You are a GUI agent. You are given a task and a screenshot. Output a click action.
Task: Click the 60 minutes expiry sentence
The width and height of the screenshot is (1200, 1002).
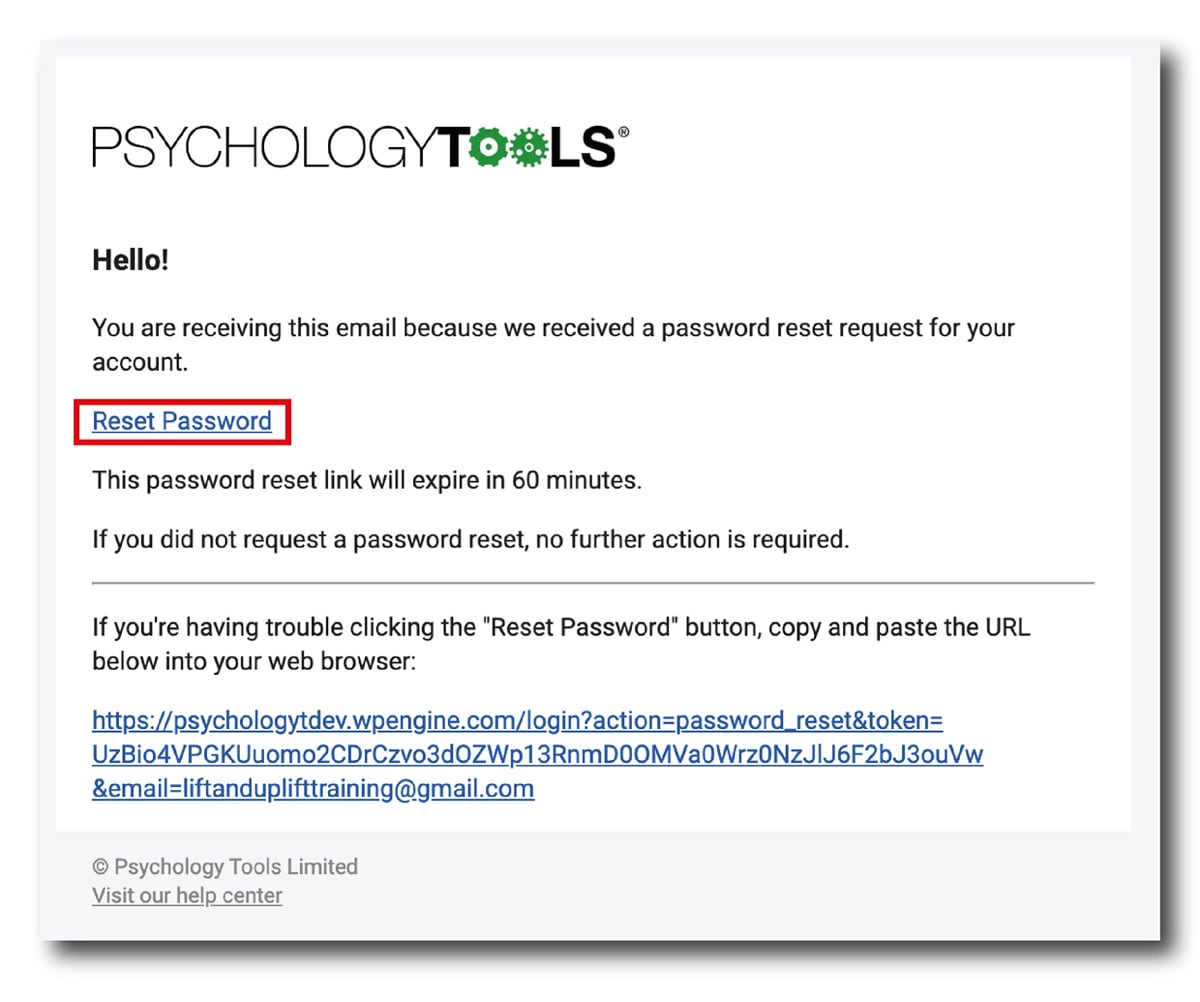pyautogui.click(x=367, y=480)
